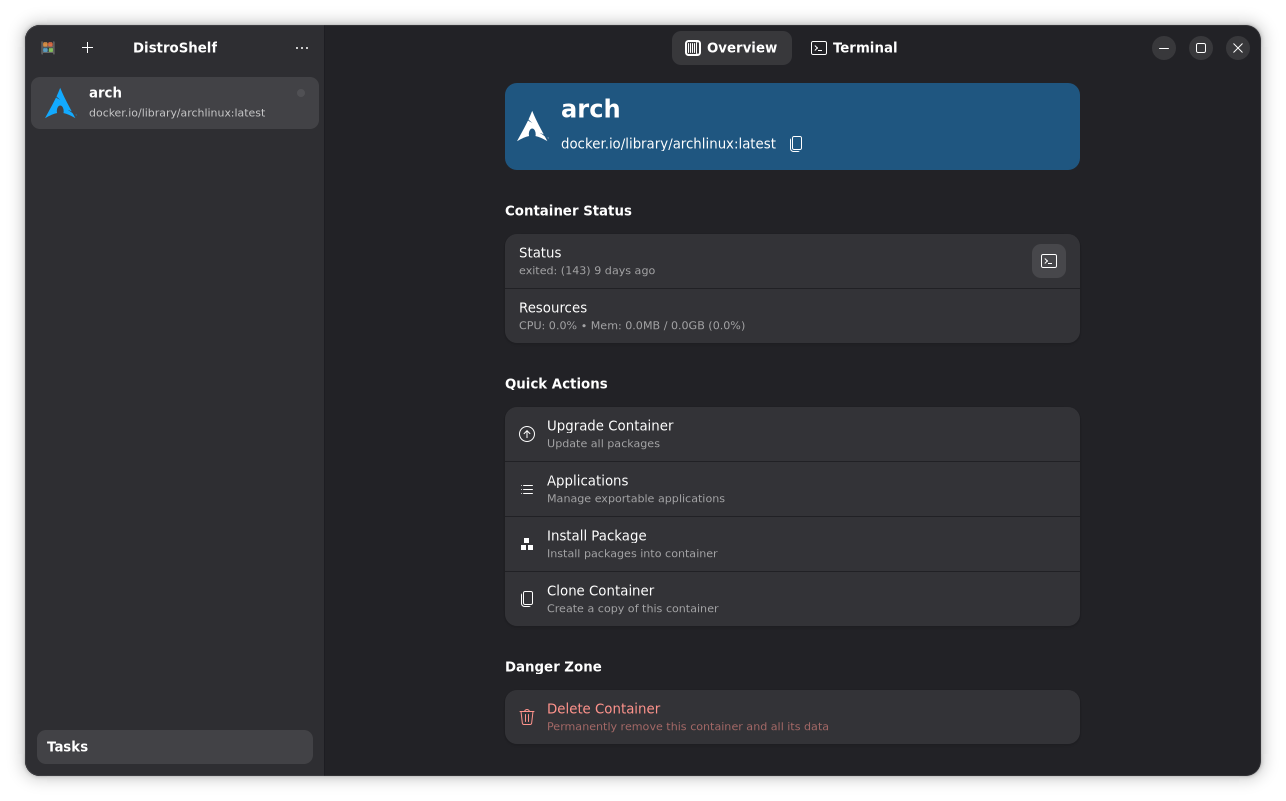Click the red trash Delete icon
Screen dimensions: 1286x801
tap(527, 717)
